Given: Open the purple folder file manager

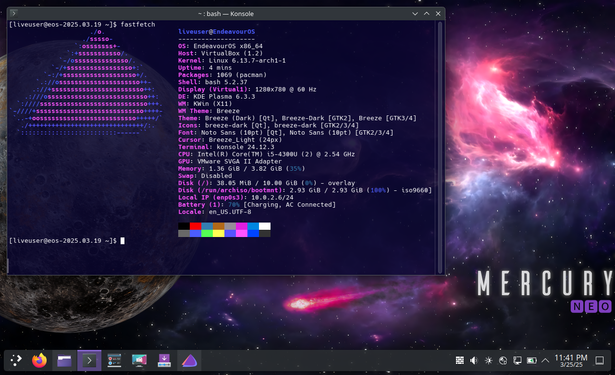Looking at the screenshot, I should pyautogui.click(x=64, y=360).
